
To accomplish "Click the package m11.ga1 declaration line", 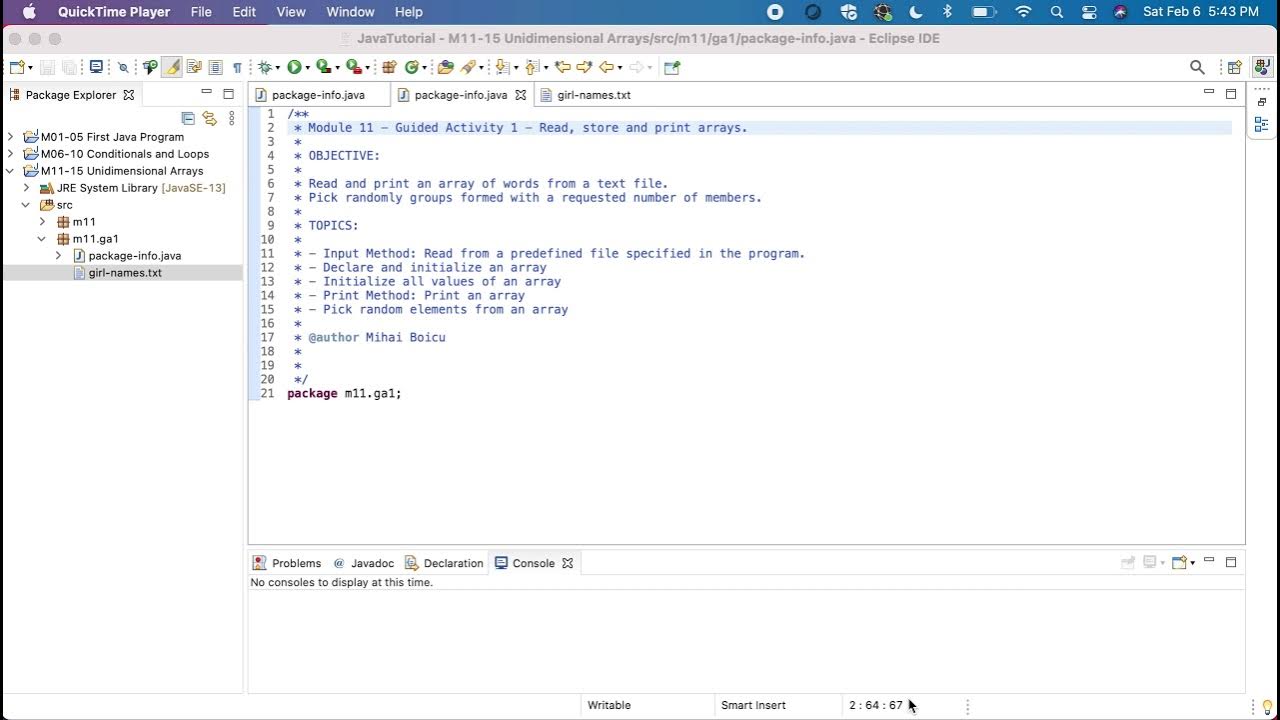I will click(x=344, y=393).
